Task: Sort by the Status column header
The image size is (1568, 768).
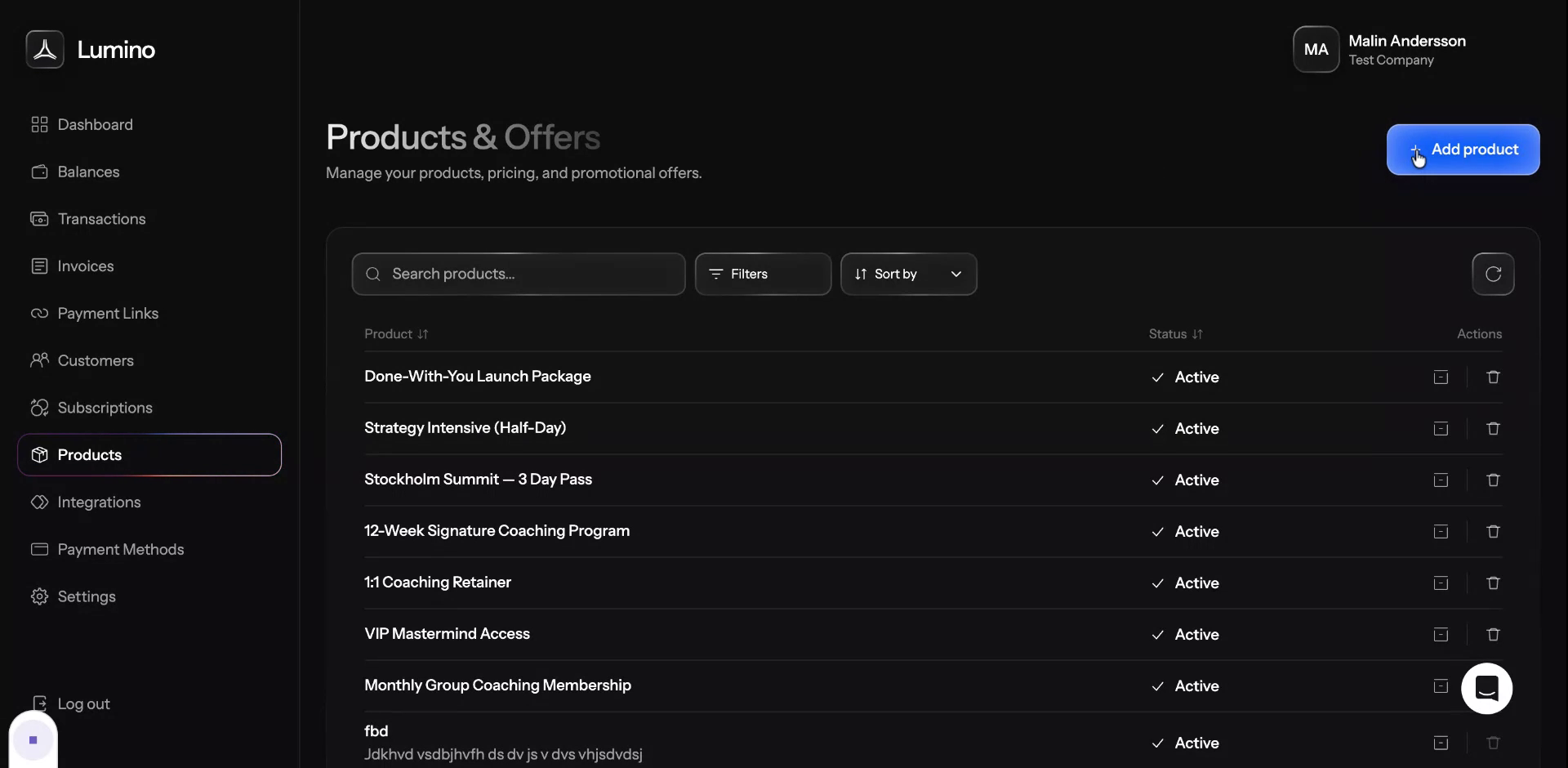Action: [1175, 334]
